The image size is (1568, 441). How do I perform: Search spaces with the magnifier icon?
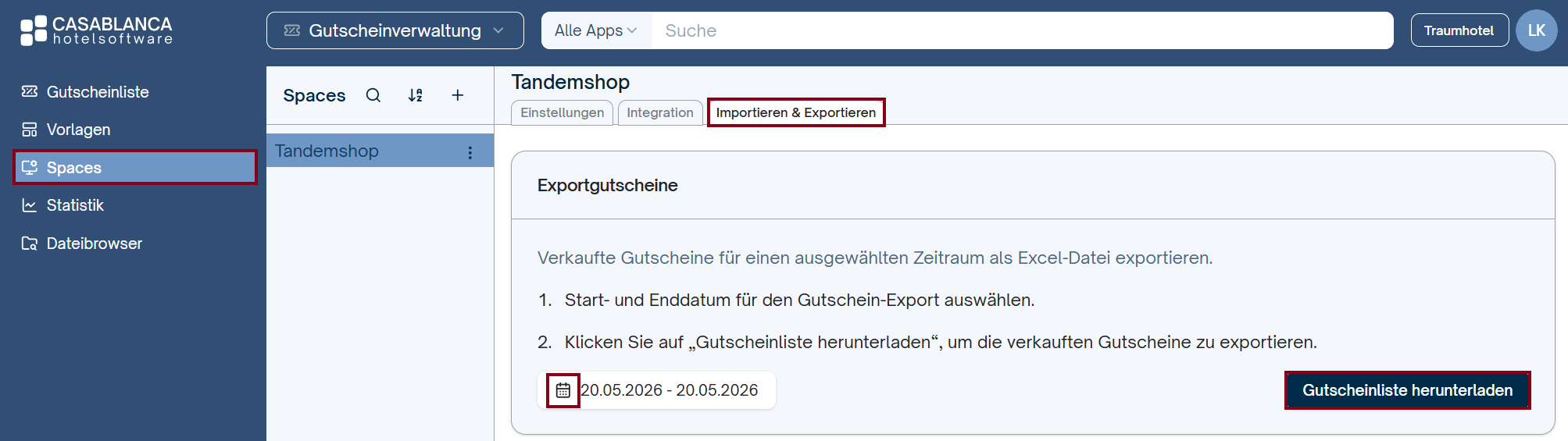click(x=373, y=95)
